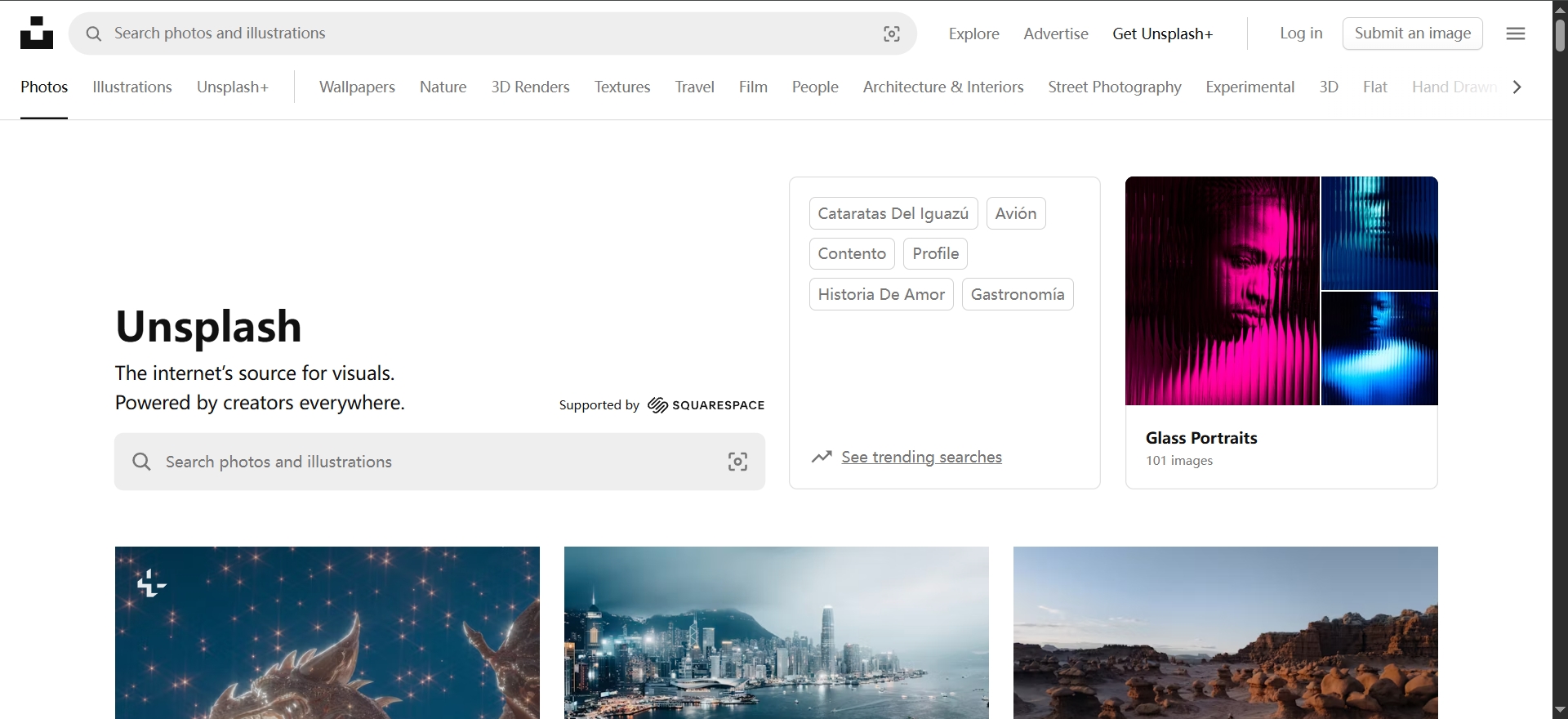Click the Cataratas Del Iguazú tag
The width and height of the screenshot is (1568, 719).
[x=893, y=213]
